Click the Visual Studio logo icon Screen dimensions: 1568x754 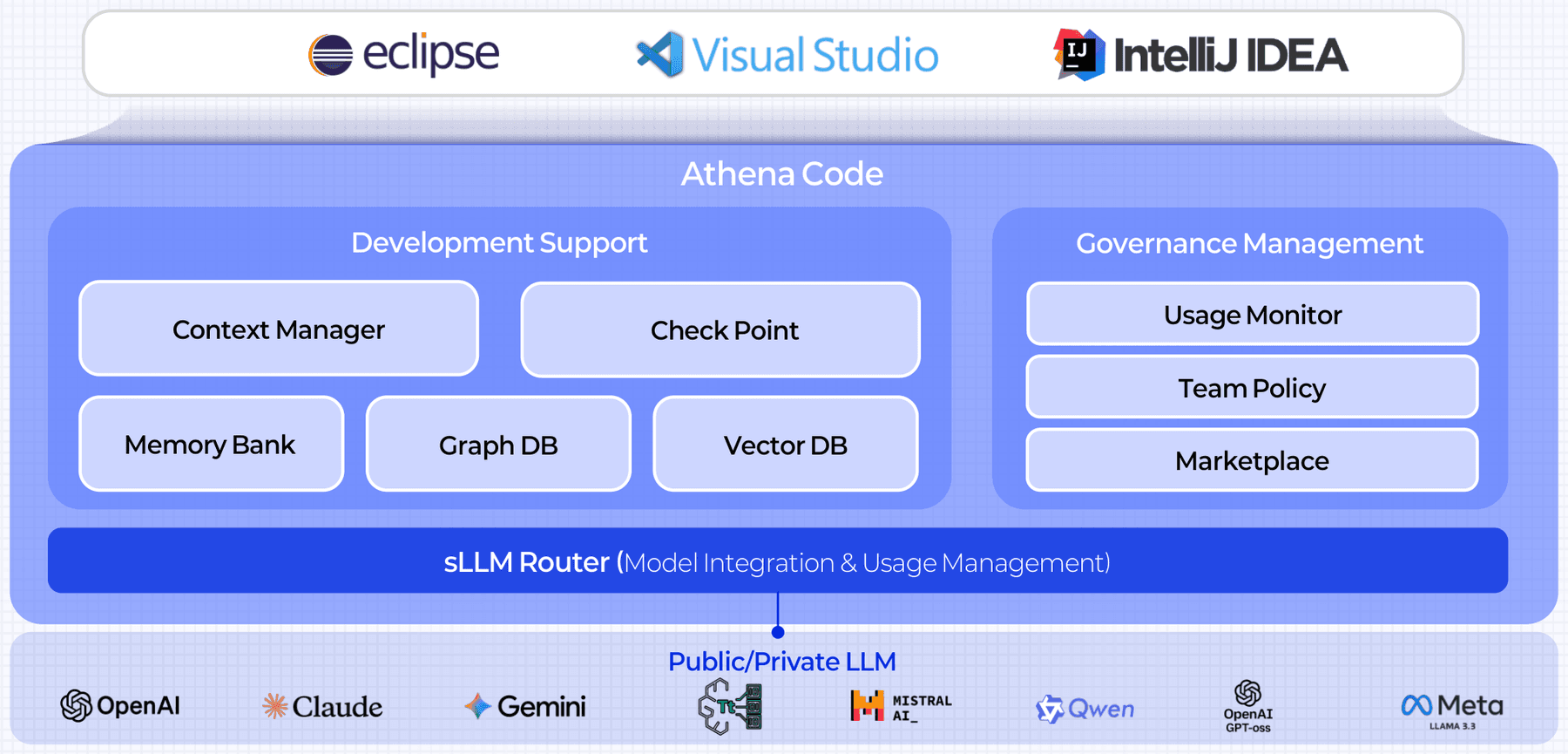659,54
